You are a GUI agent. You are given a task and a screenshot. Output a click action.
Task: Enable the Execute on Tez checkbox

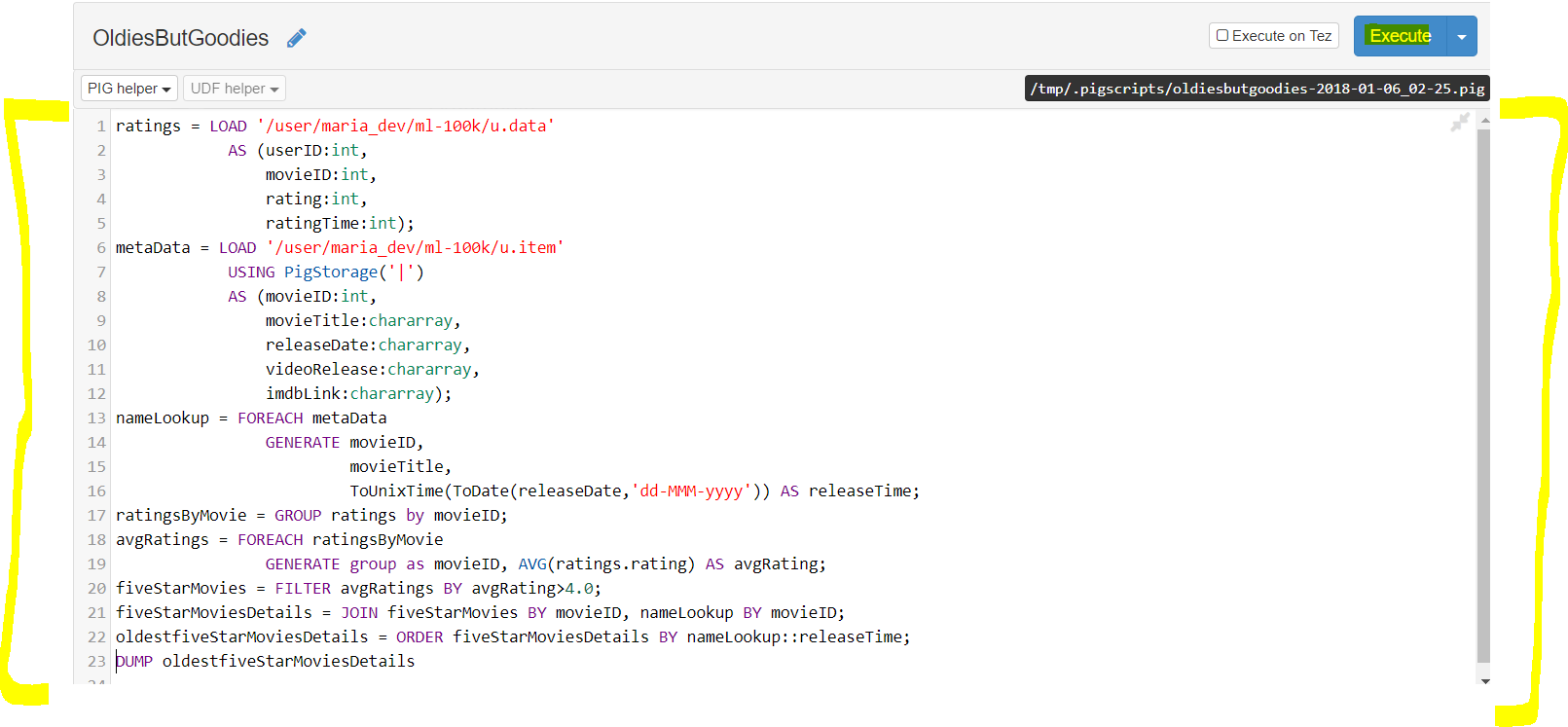1222,36
